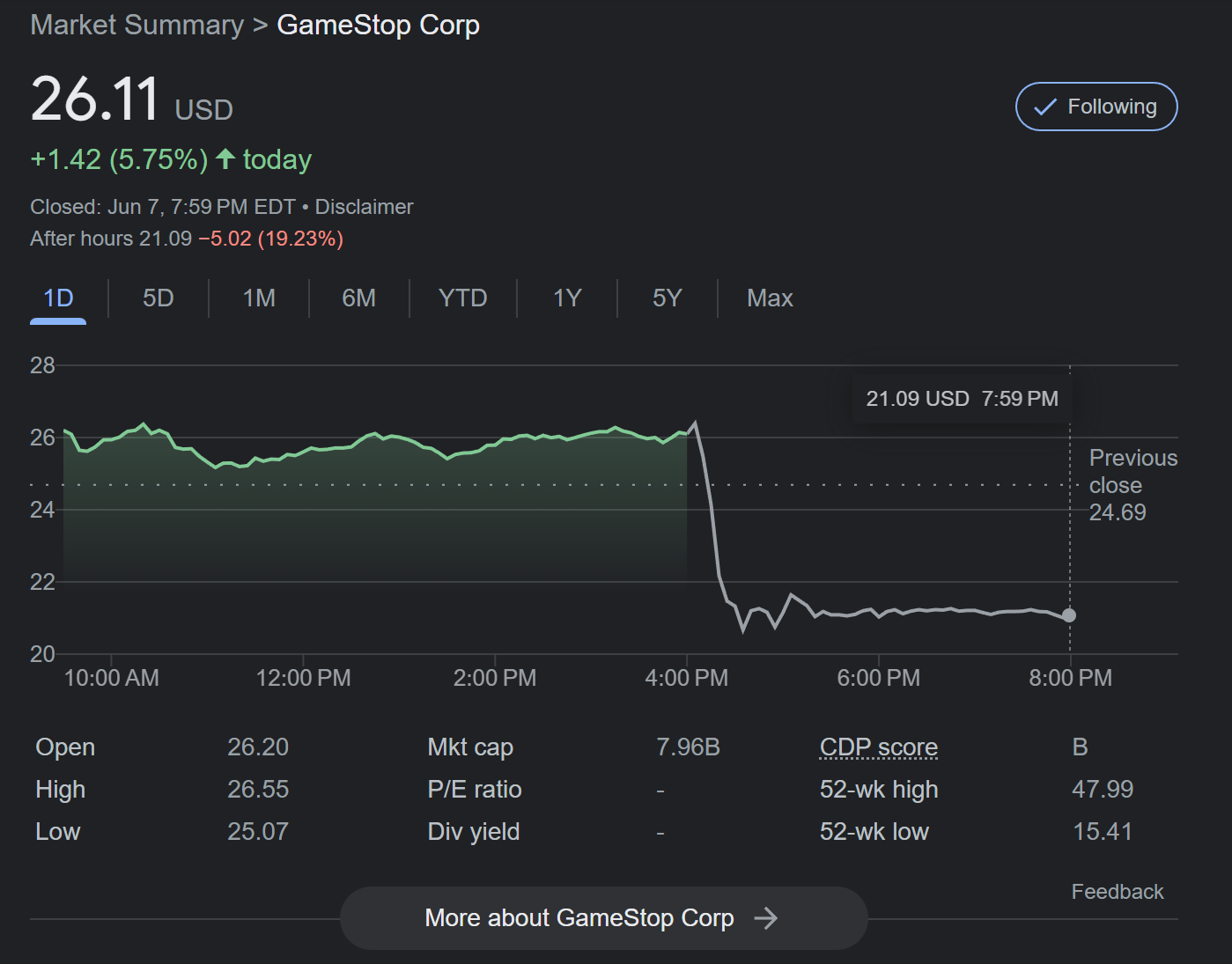Select the Max chart range
Image resolution: width=1232 pixels, height=964 pixels.
[770, 298]
